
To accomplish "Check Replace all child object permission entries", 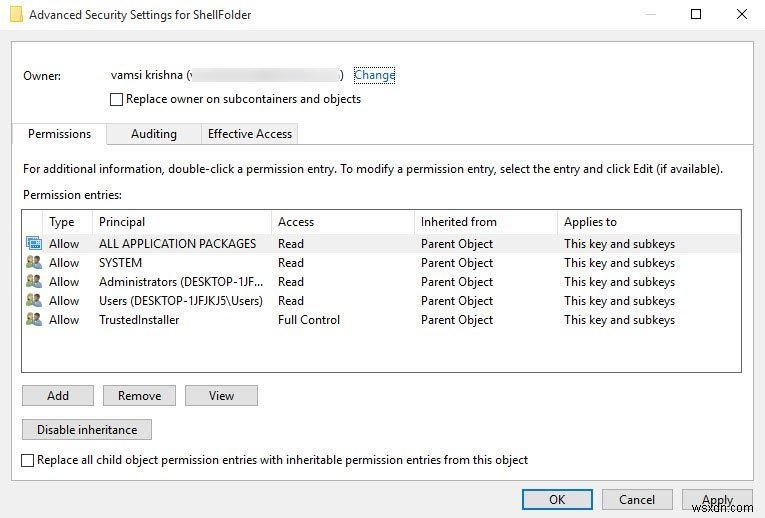I will pyautogui.click(x=28, y=460).
